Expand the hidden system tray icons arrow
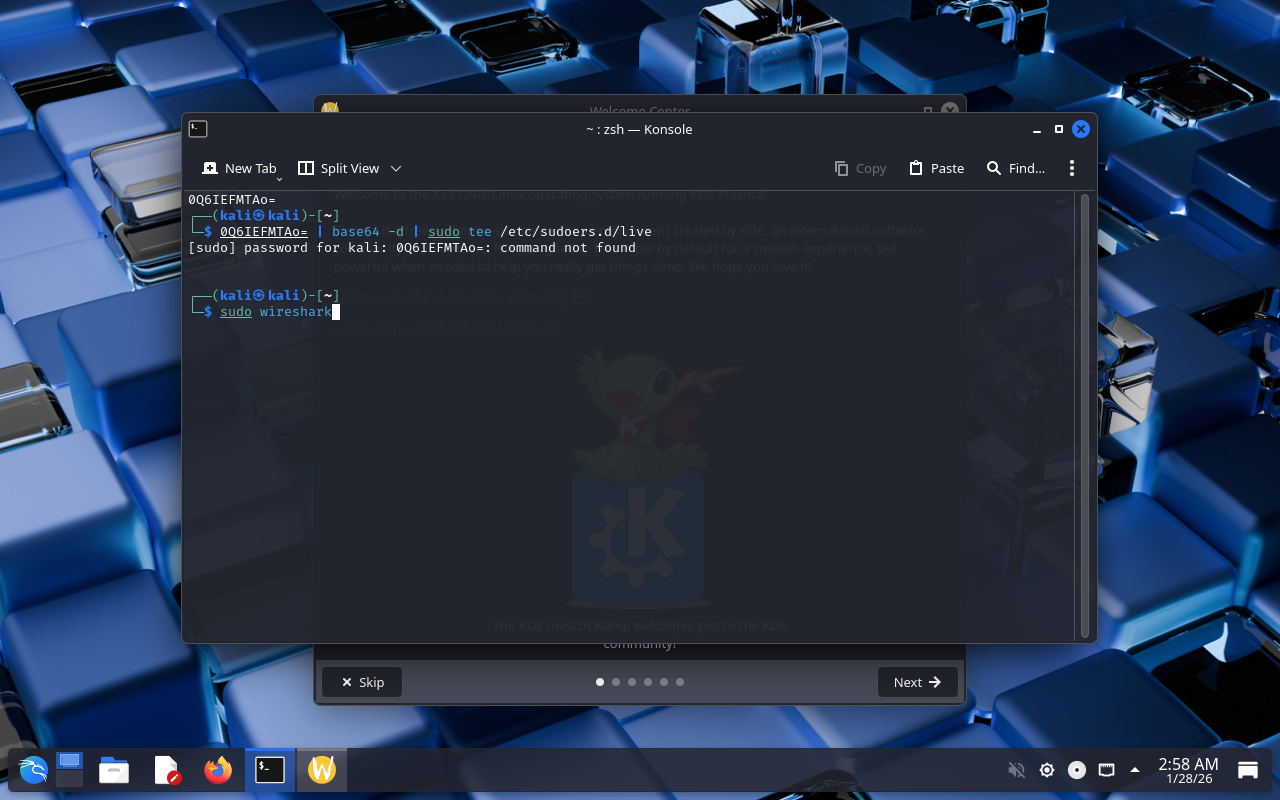This screenshot has height=800, width=1280. tap(1135, 770)
